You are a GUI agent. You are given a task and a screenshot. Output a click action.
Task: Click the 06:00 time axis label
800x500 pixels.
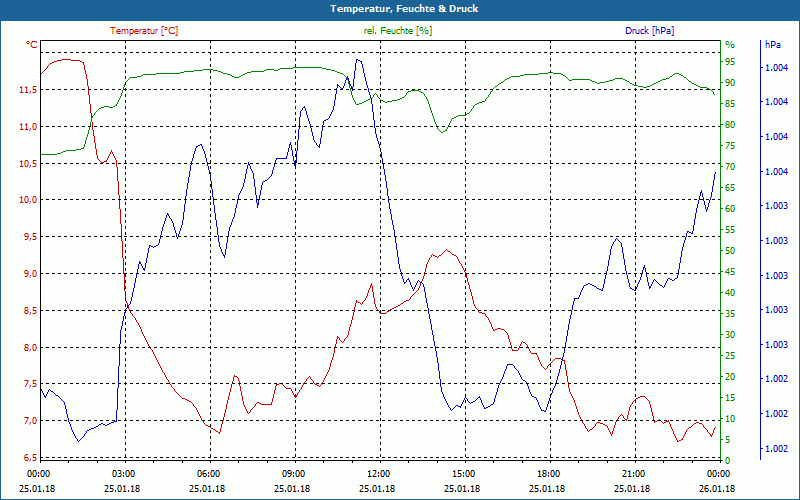point(208,473)
